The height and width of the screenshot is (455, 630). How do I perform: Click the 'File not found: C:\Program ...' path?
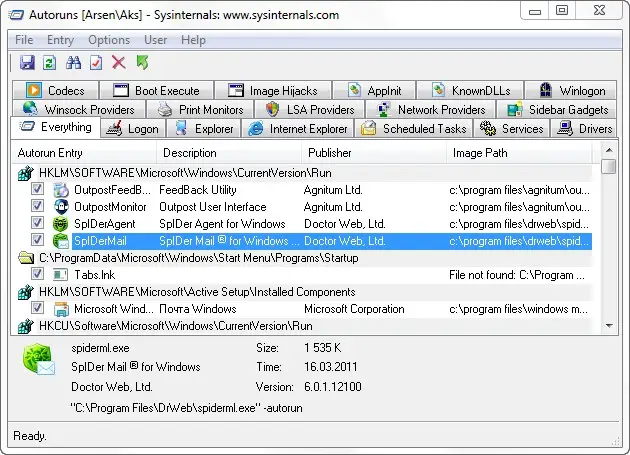(x=517, y=275)
